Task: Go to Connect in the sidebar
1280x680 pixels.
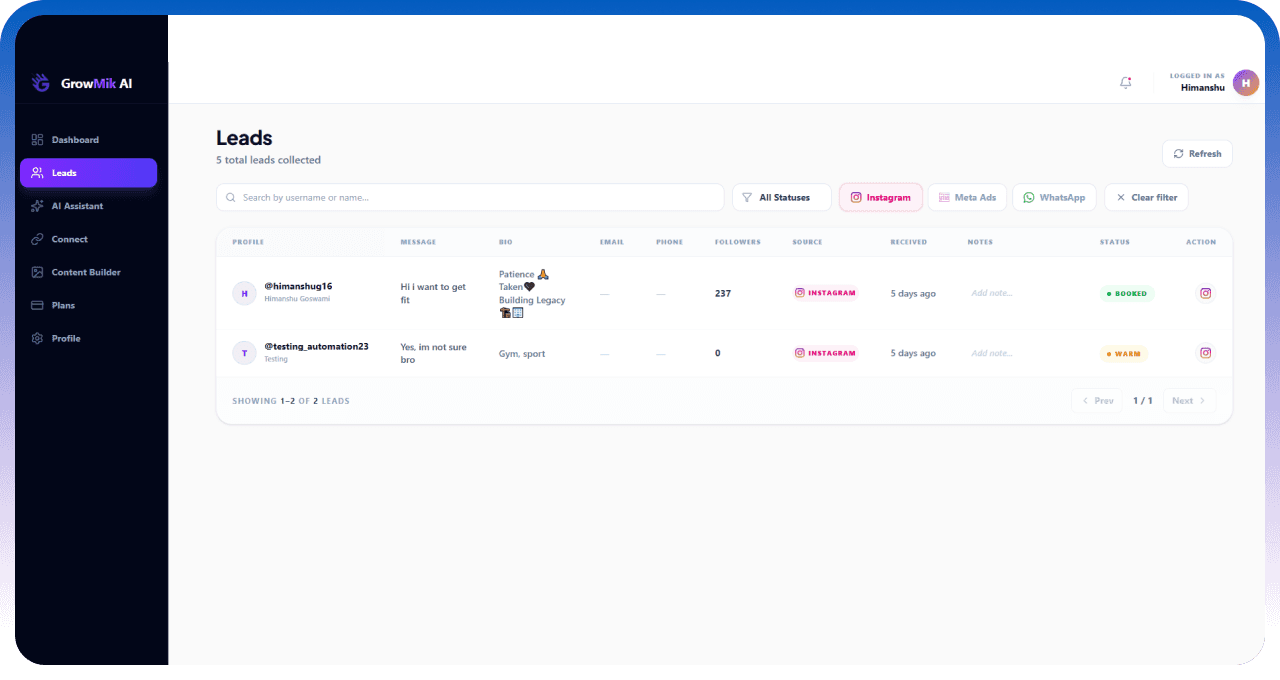Action: (88, 239)
